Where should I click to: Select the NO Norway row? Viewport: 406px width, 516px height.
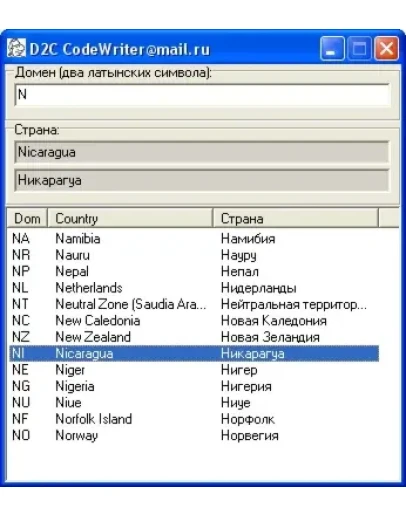pyautogui.click(x=194, y=435)
